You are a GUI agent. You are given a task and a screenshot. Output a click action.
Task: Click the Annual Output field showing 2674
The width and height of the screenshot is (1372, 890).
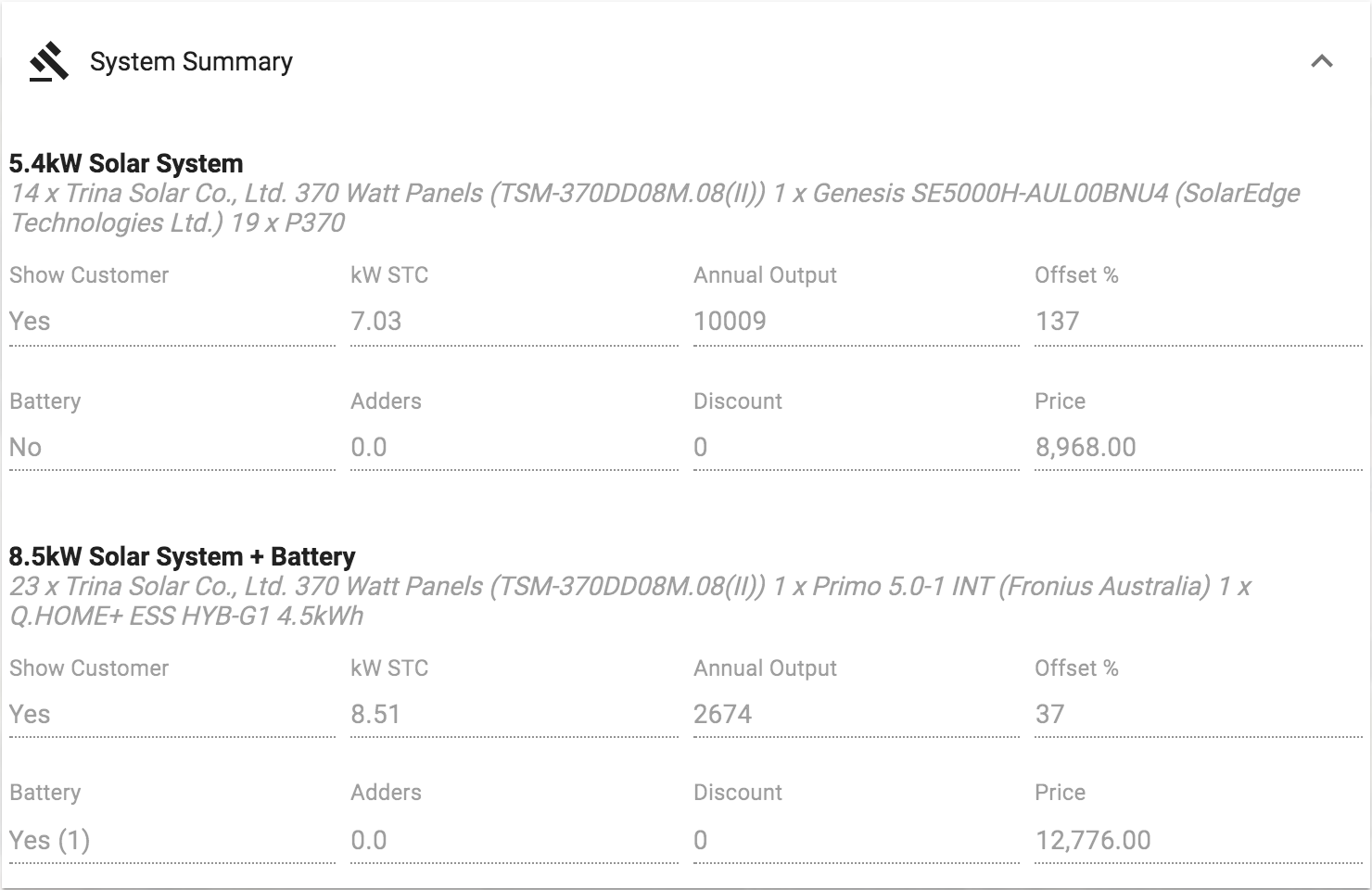click(857, 714)
